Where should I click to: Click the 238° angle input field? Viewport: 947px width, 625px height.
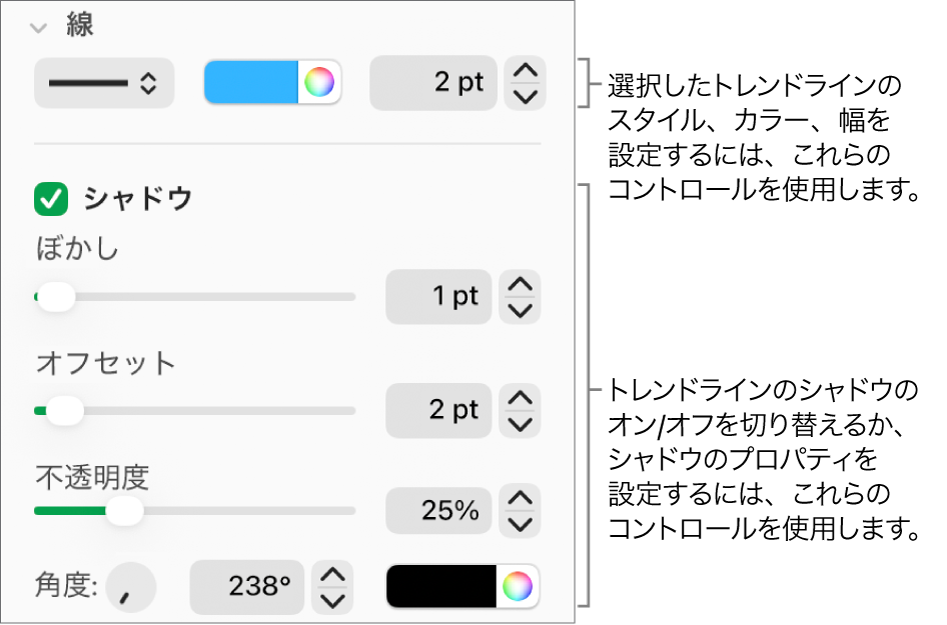pyautogui.click(x=247, y=587)
